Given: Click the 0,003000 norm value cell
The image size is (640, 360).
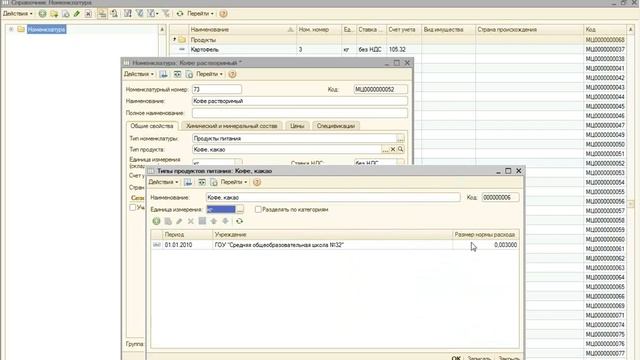Looking at the screenshot, I should click(x=486, y=245).
